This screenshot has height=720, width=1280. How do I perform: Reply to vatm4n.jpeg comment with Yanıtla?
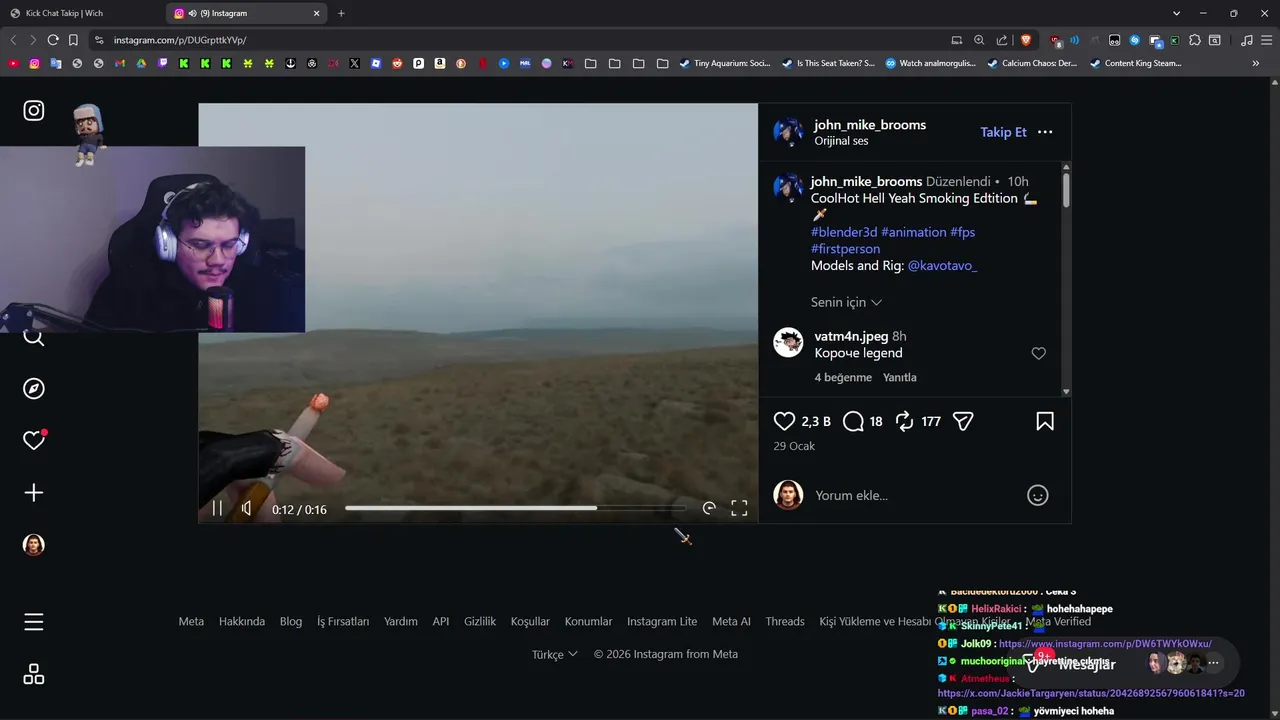(x=900, y=377)
